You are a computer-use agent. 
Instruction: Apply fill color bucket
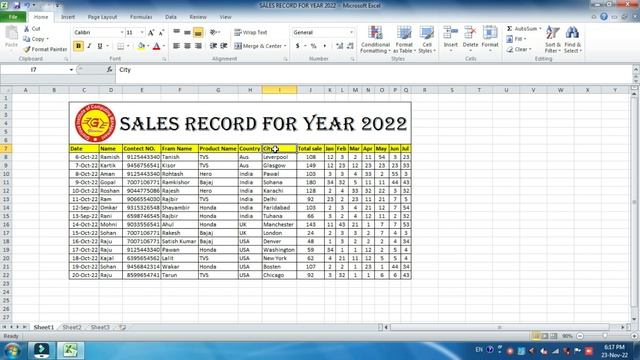pos(141,46)
